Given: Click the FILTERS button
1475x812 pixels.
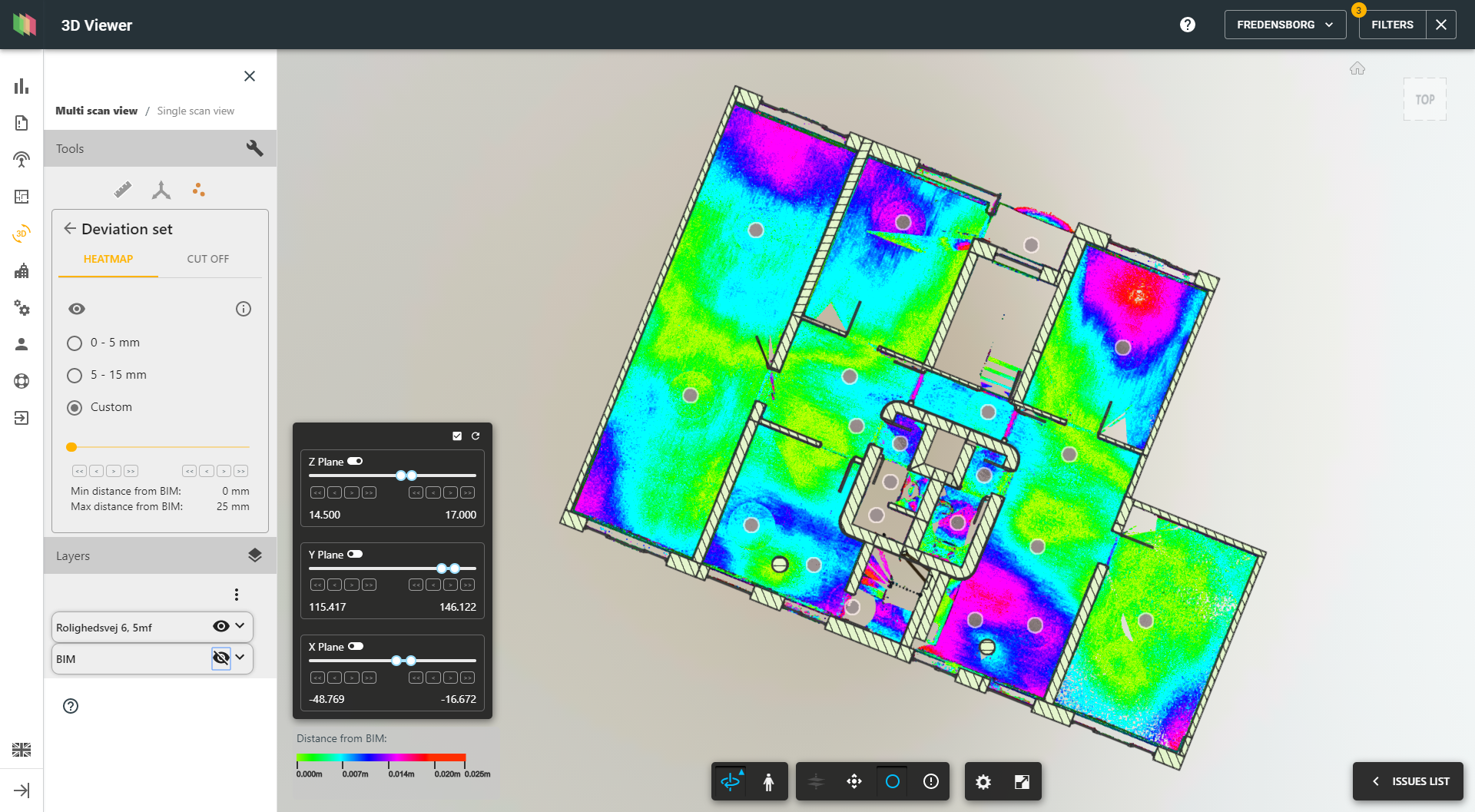Looking at the screenshot, I should pyautogui.click(x=1391, y=24).
